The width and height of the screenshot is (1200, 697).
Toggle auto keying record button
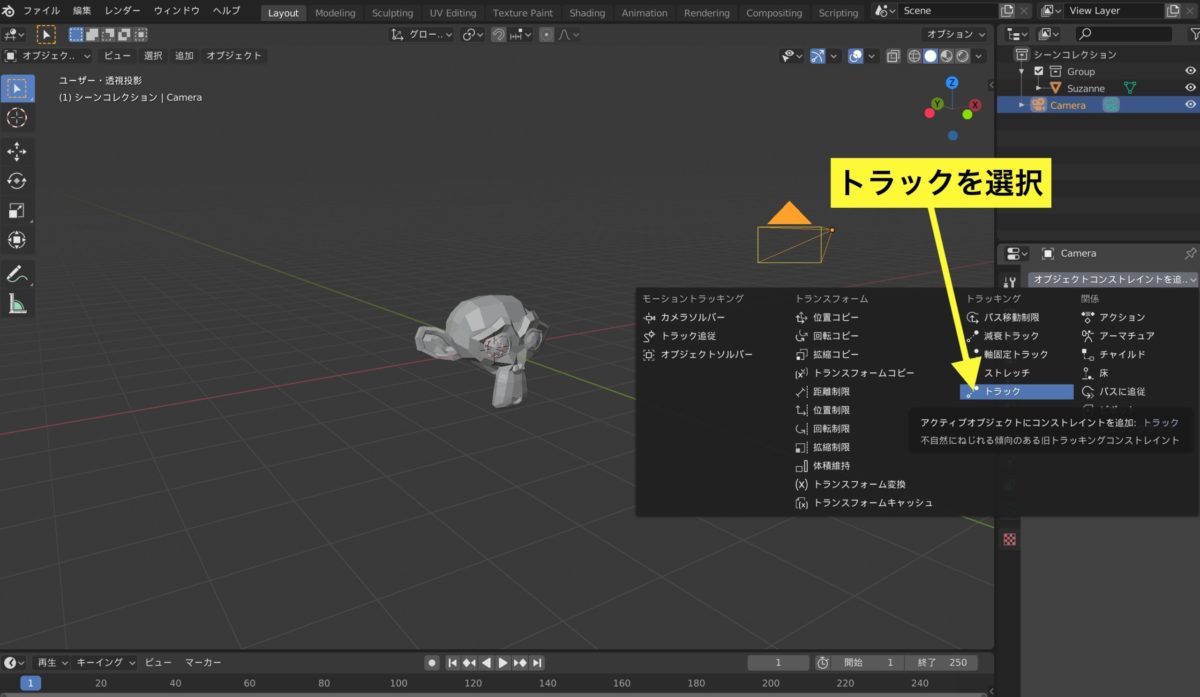click(432, 662)
